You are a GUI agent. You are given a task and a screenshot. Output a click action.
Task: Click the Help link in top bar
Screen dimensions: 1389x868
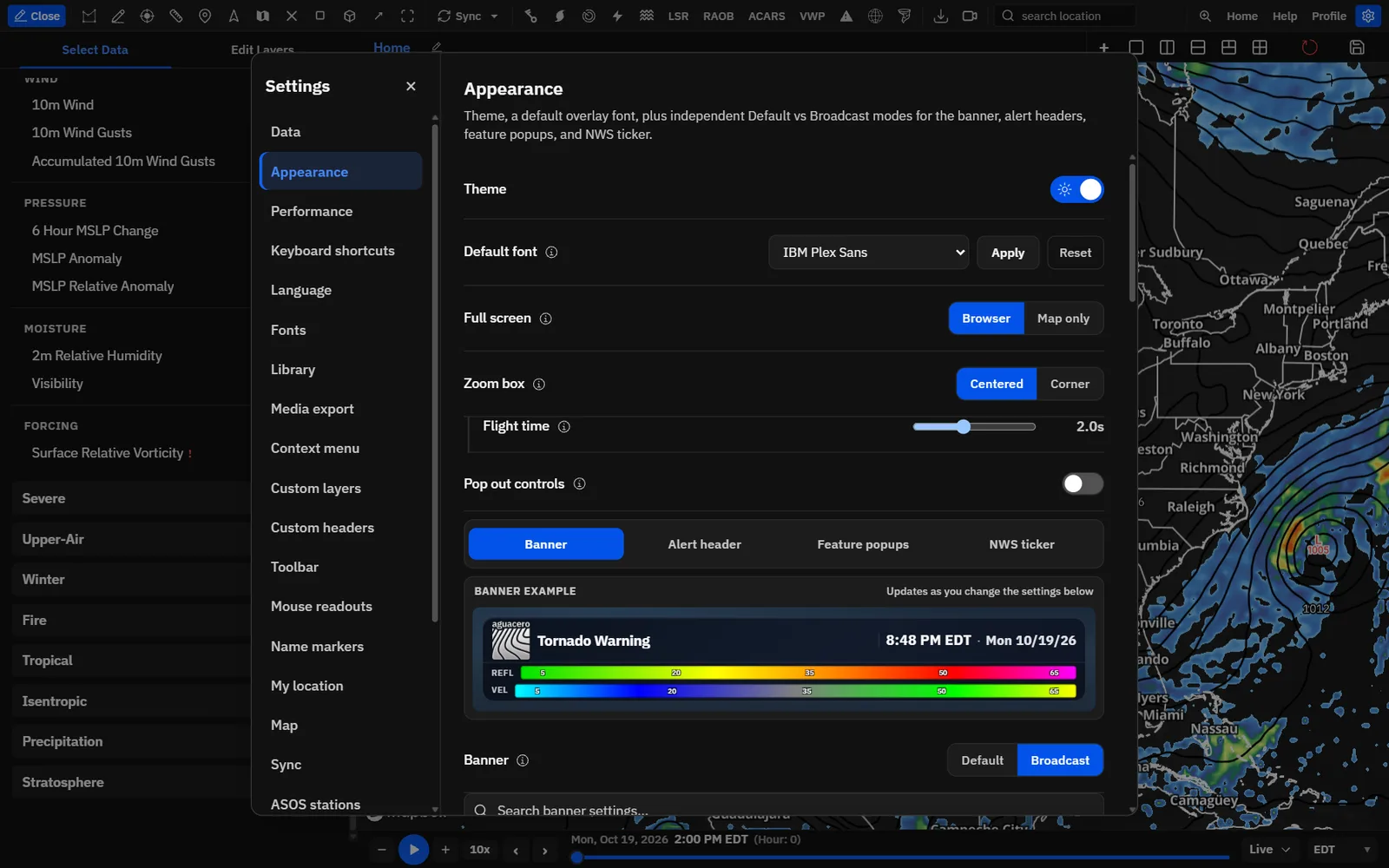tap(1284, 16)
